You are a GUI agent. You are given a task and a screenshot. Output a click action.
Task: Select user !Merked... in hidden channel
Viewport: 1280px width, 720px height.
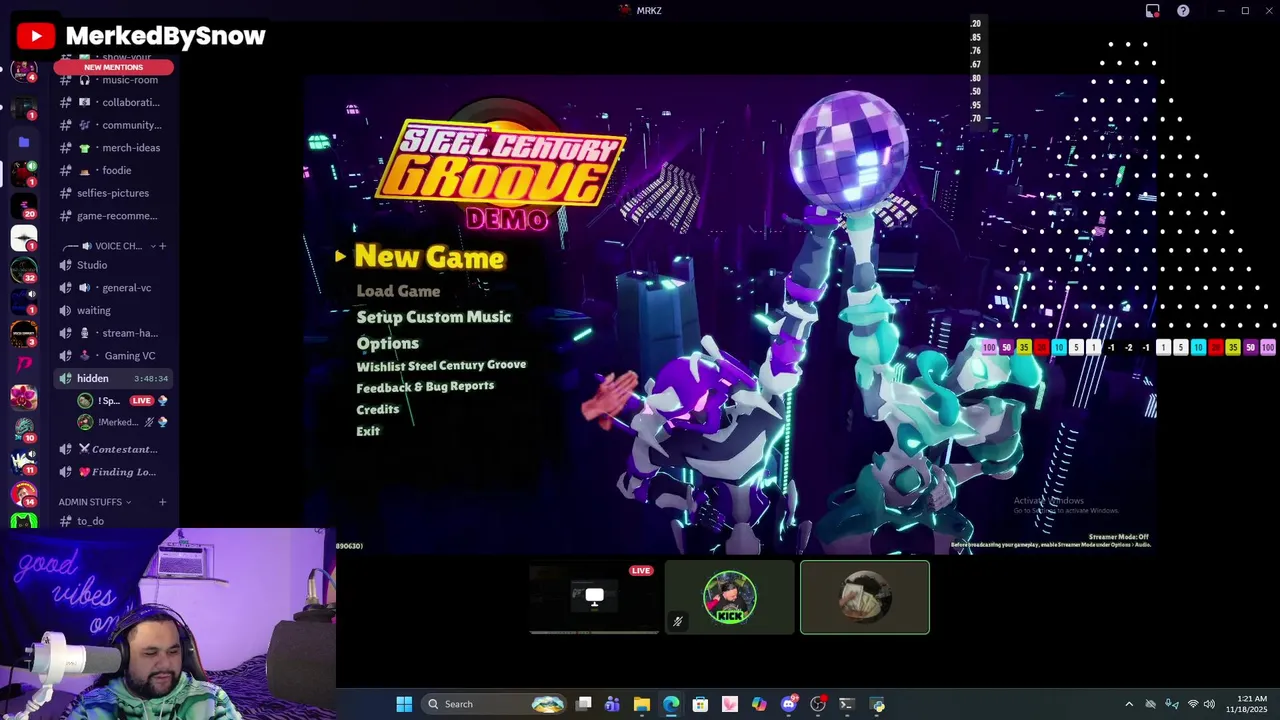(x=122, y=422)
